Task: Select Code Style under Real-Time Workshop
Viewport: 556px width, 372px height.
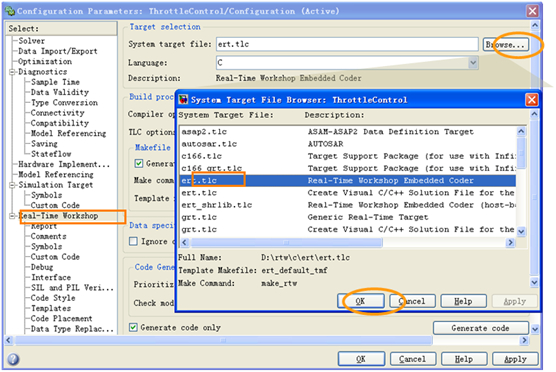Action: point(53,298)
